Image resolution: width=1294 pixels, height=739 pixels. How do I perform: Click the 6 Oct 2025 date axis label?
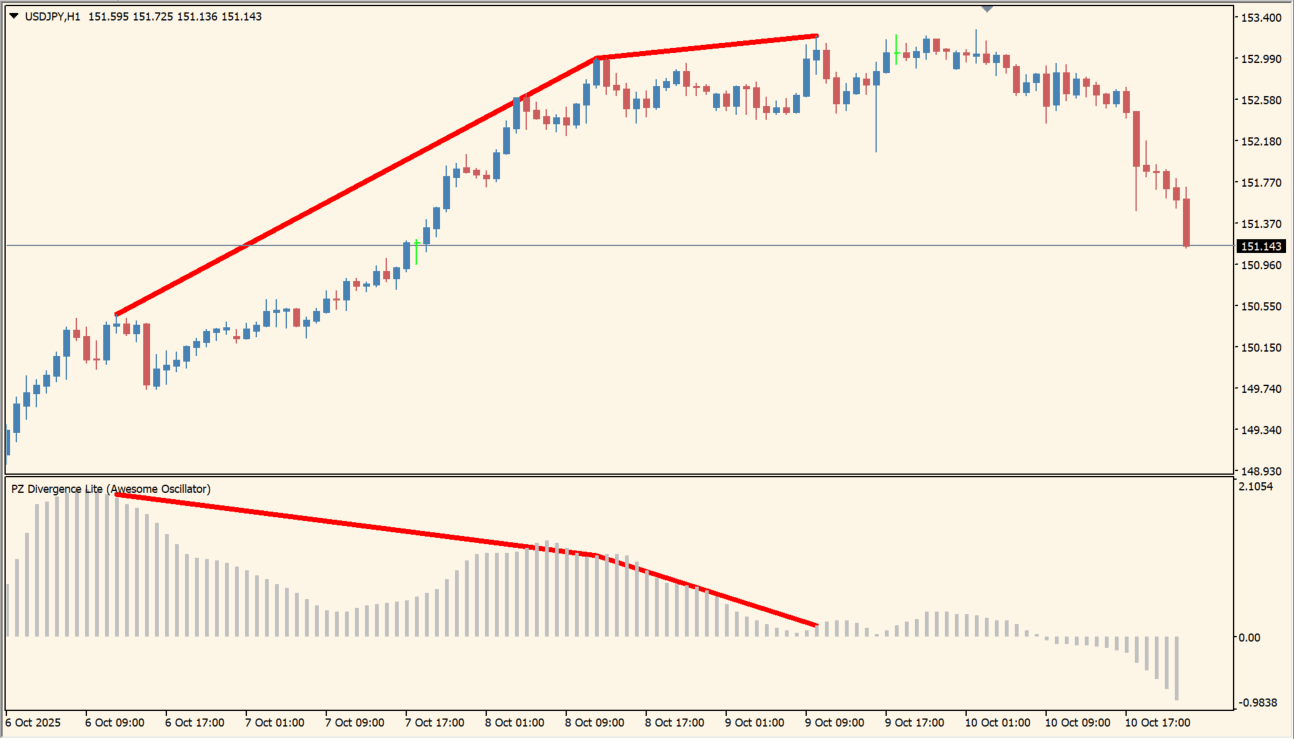(34, 721)
